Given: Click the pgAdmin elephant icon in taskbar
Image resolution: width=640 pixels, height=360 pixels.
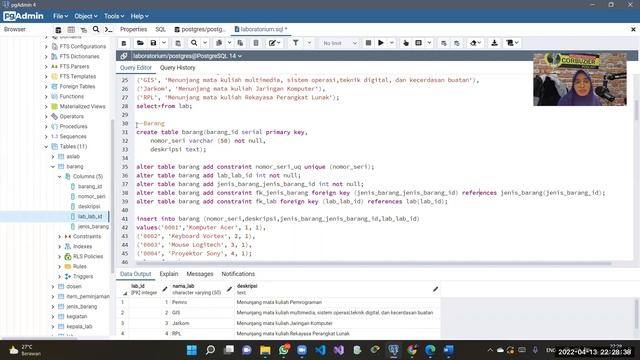Looking at the screenshot, I should pyautogui.click(x=393, y=350).
